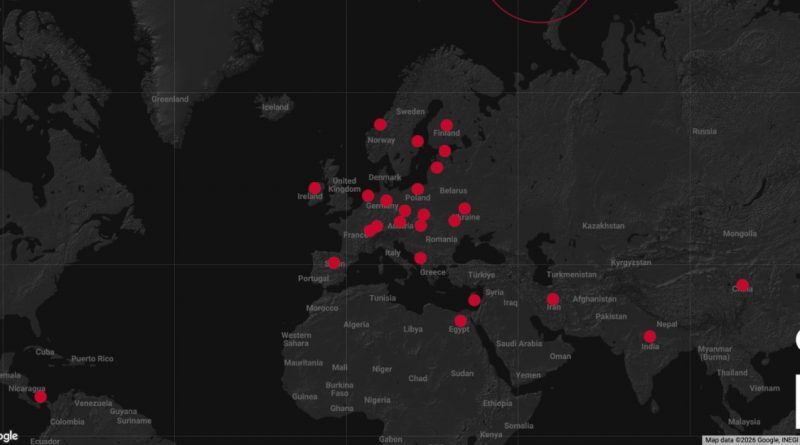Click the Map data copyright text
Screen dimensions: 800x445
pyautogui.click(x=750, y=440)
